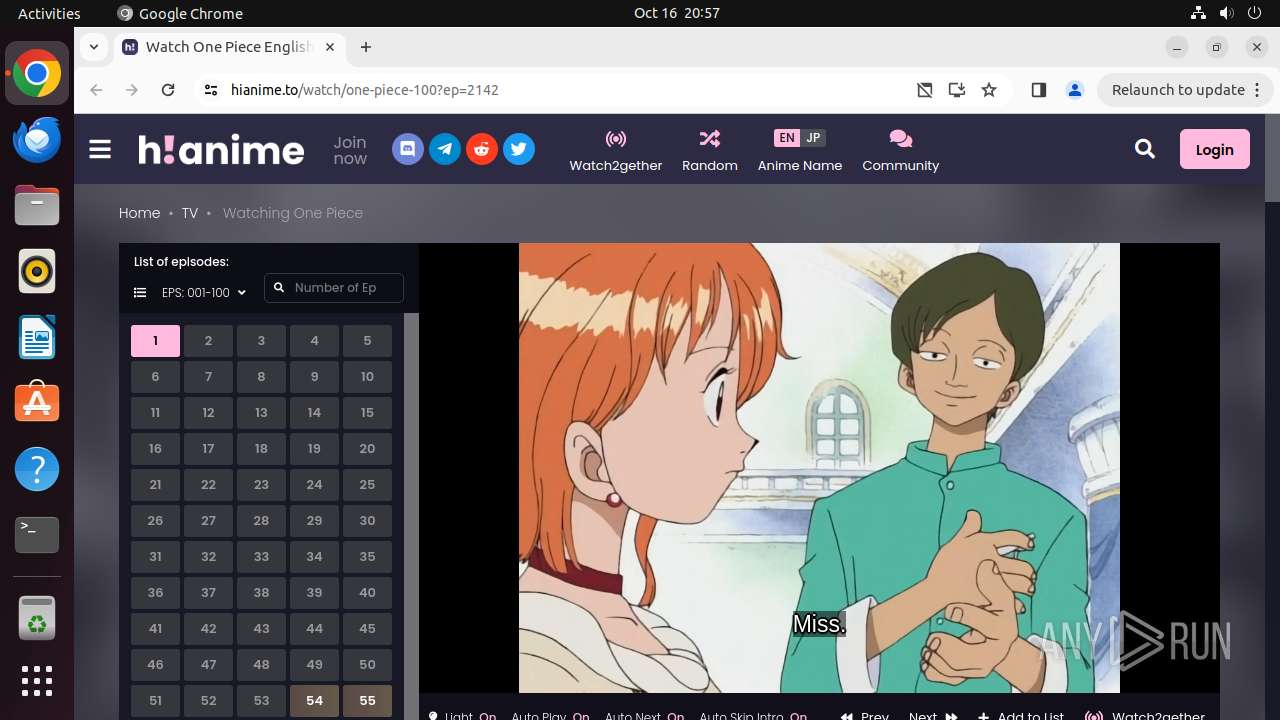1280x720 pixels.
Task: Toggle the Auto Play setting
Action: (550, 716)
